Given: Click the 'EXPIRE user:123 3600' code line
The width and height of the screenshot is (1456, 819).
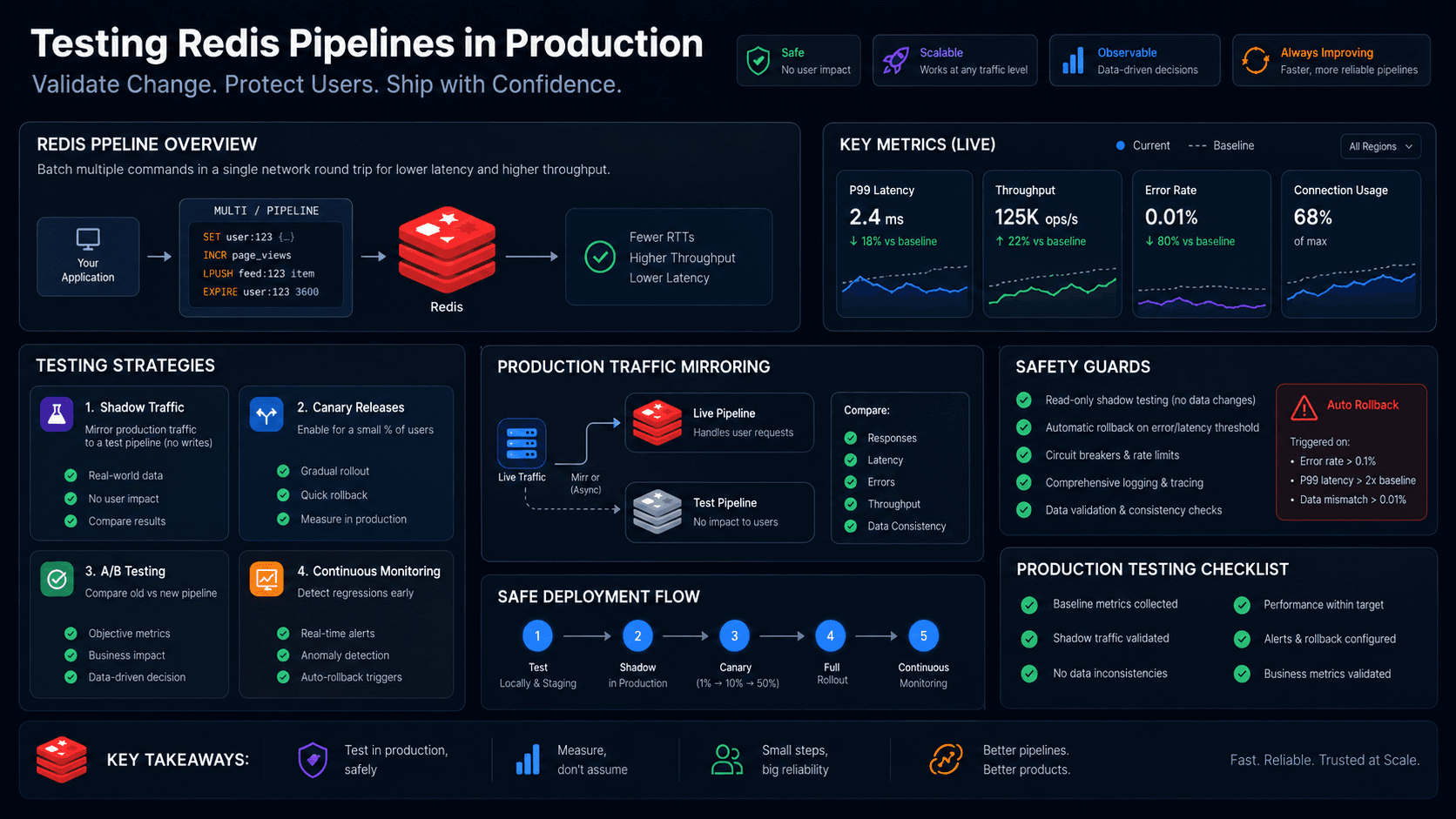Looking at the screenshot, I should tap(261, 292).
